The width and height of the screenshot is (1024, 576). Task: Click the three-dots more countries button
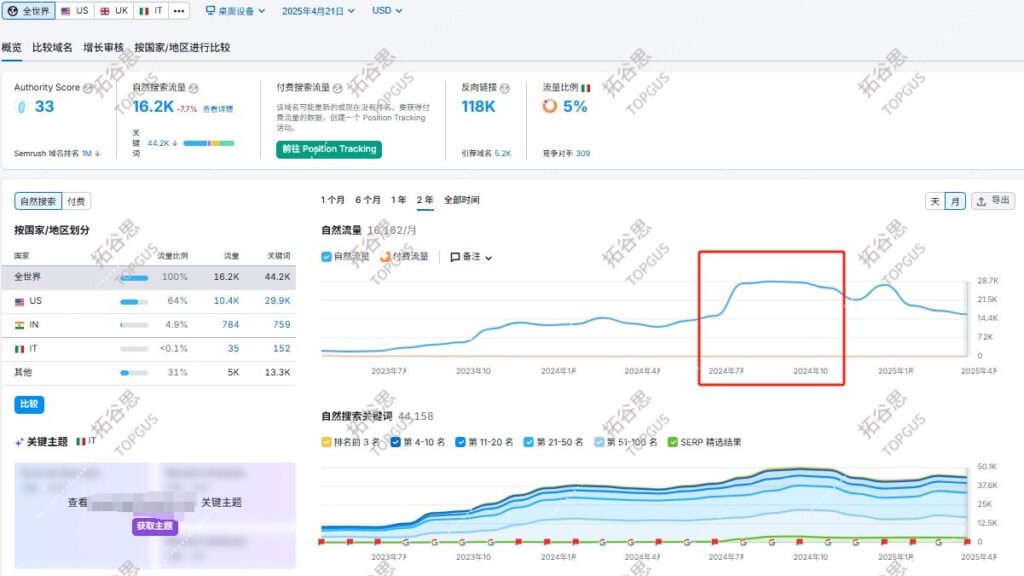tap(179, 11)
